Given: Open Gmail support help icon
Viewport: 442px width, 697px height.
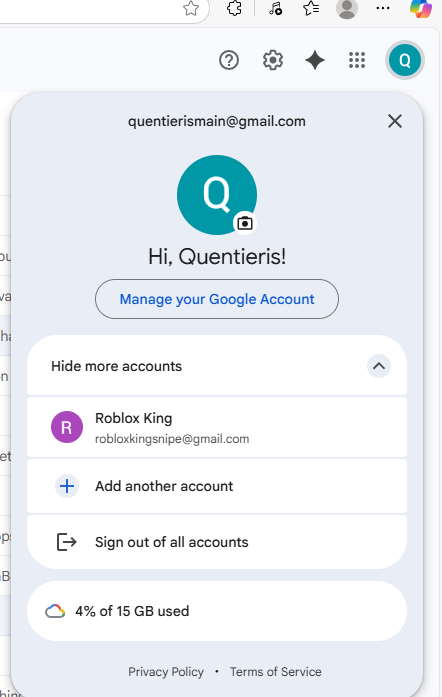Looking at the screenshot, I should [229, 60].
